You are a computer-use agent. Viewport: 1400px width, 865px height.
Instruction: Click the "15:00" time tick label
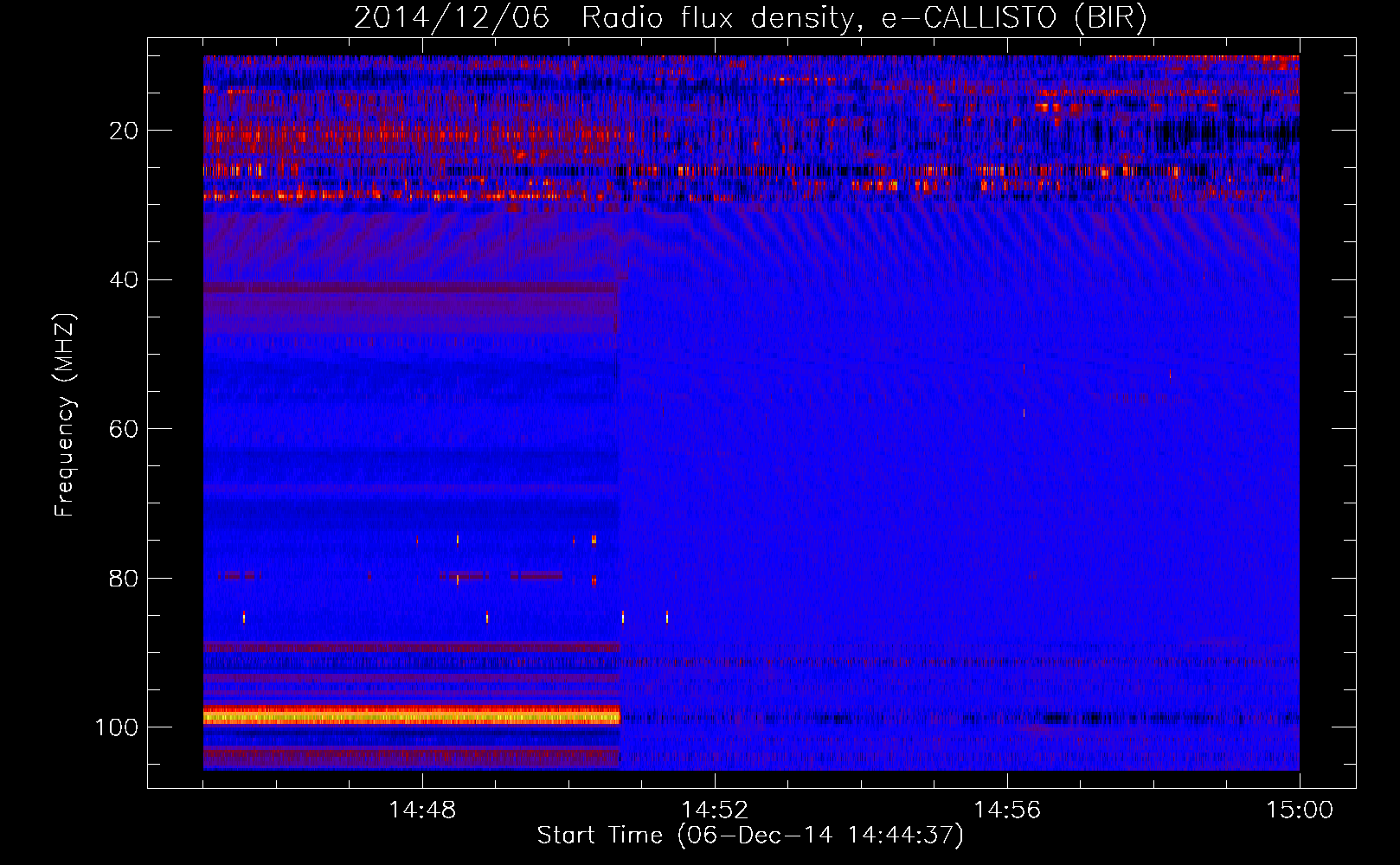(x=1300, y=811)
